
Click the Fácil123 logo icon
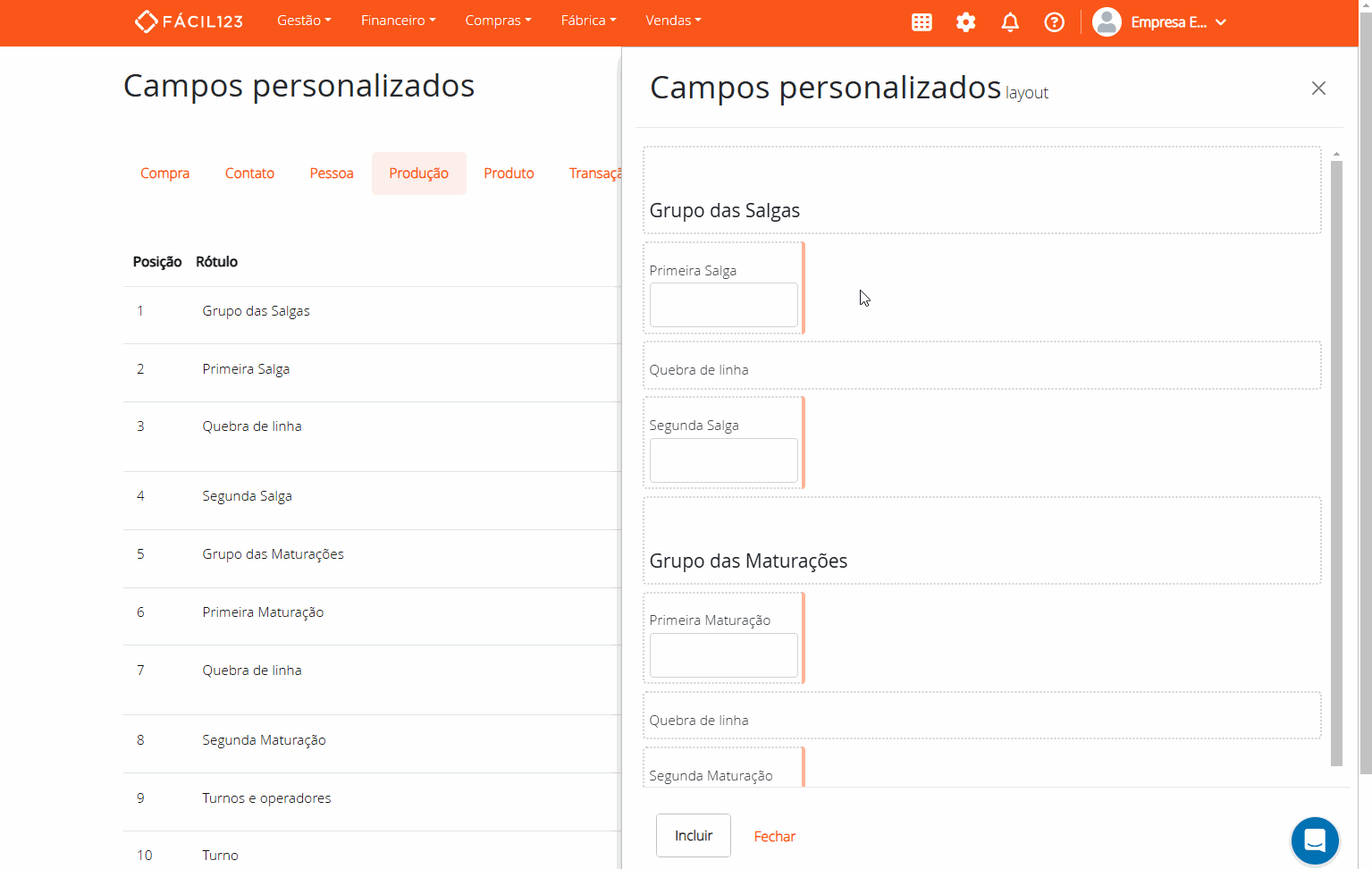point(146,21)
